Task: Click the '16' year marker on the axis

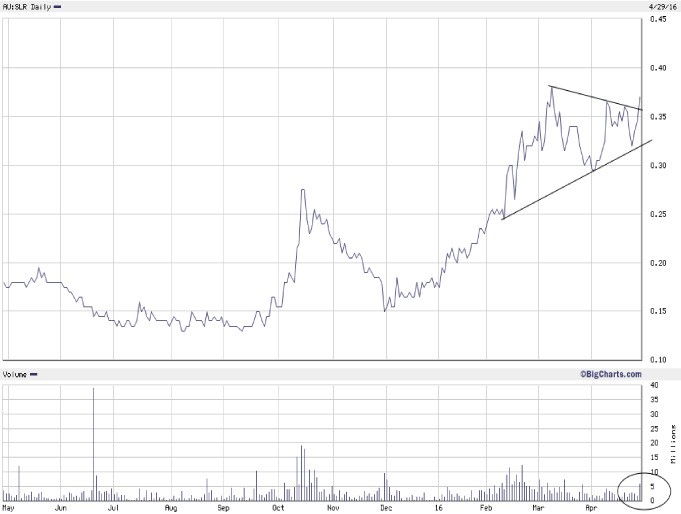Action: click(x=438, y=507)
